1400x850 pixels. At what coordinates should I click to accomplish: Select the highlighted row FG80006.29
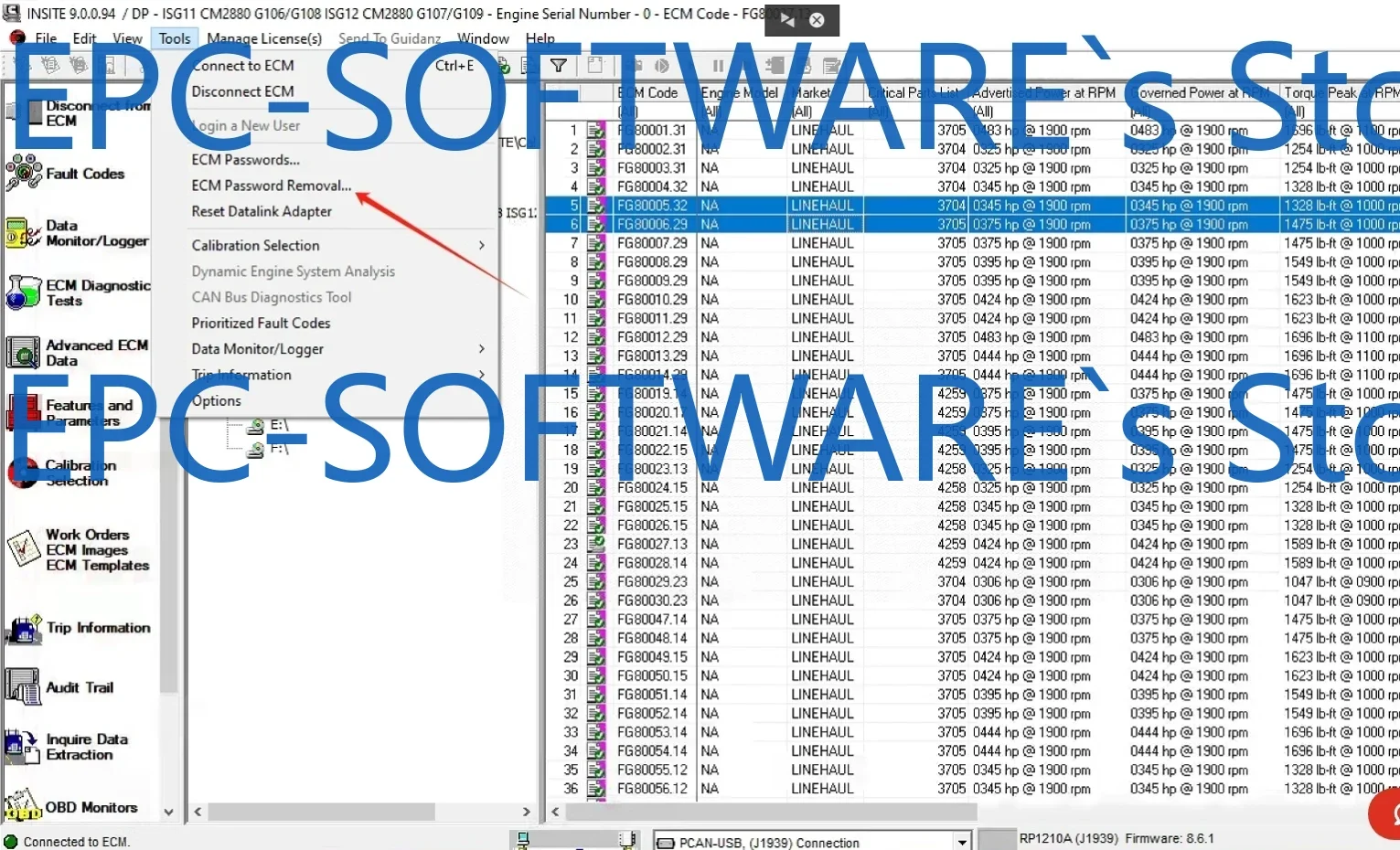[x=972, y=224]
